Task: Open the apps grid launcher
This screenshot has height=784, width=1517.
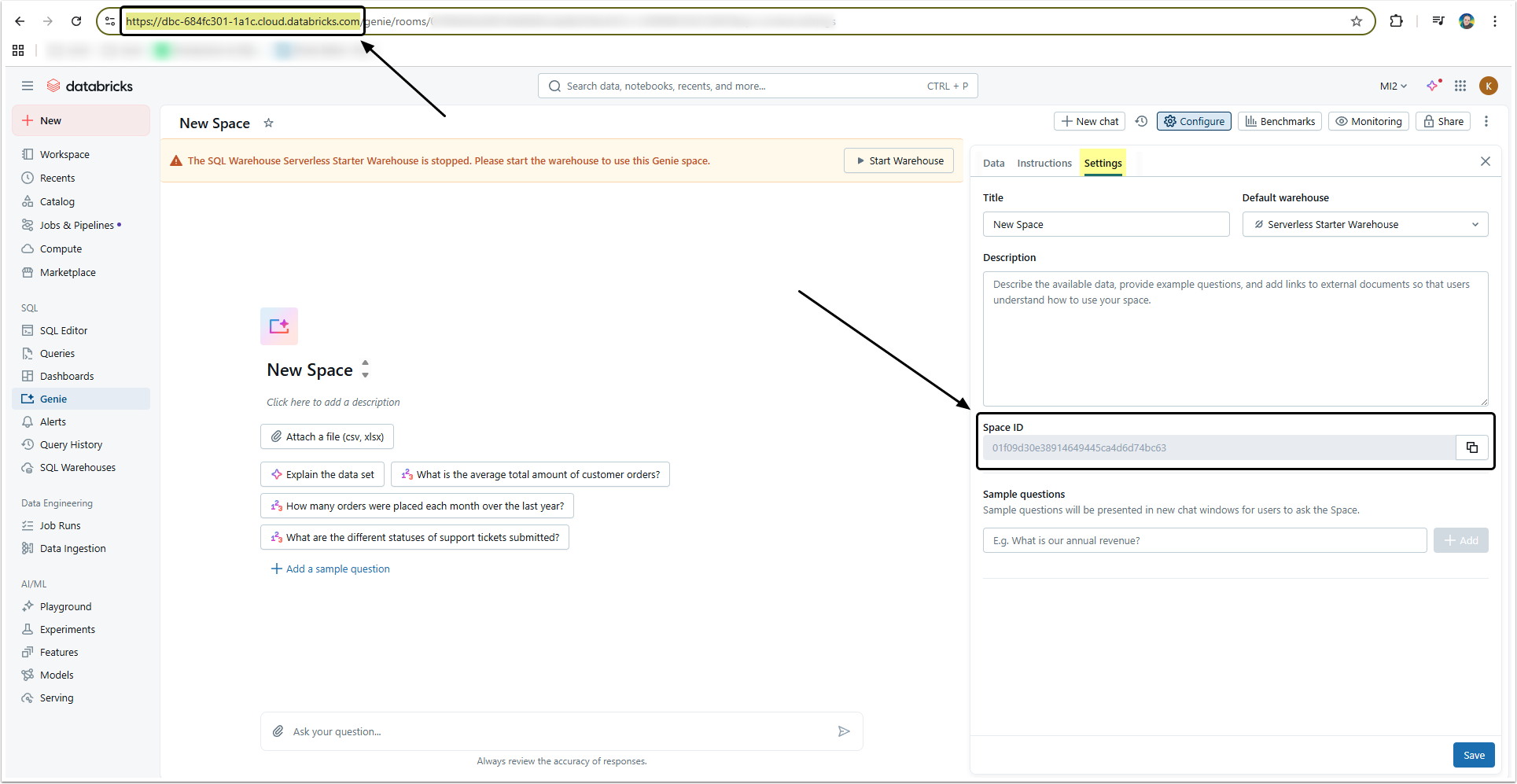Action: click(1460, 86)
